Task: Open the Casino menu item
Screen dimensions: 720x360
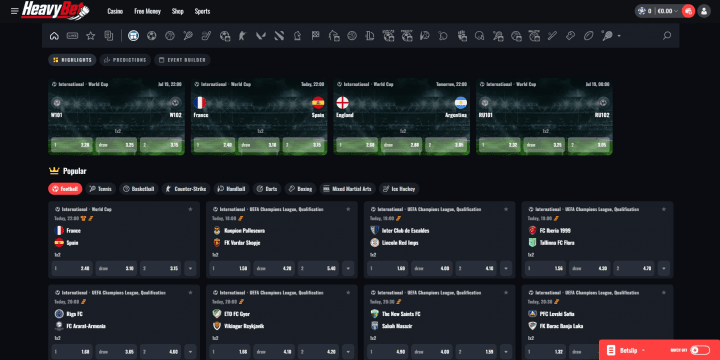Action: (115, 11)
